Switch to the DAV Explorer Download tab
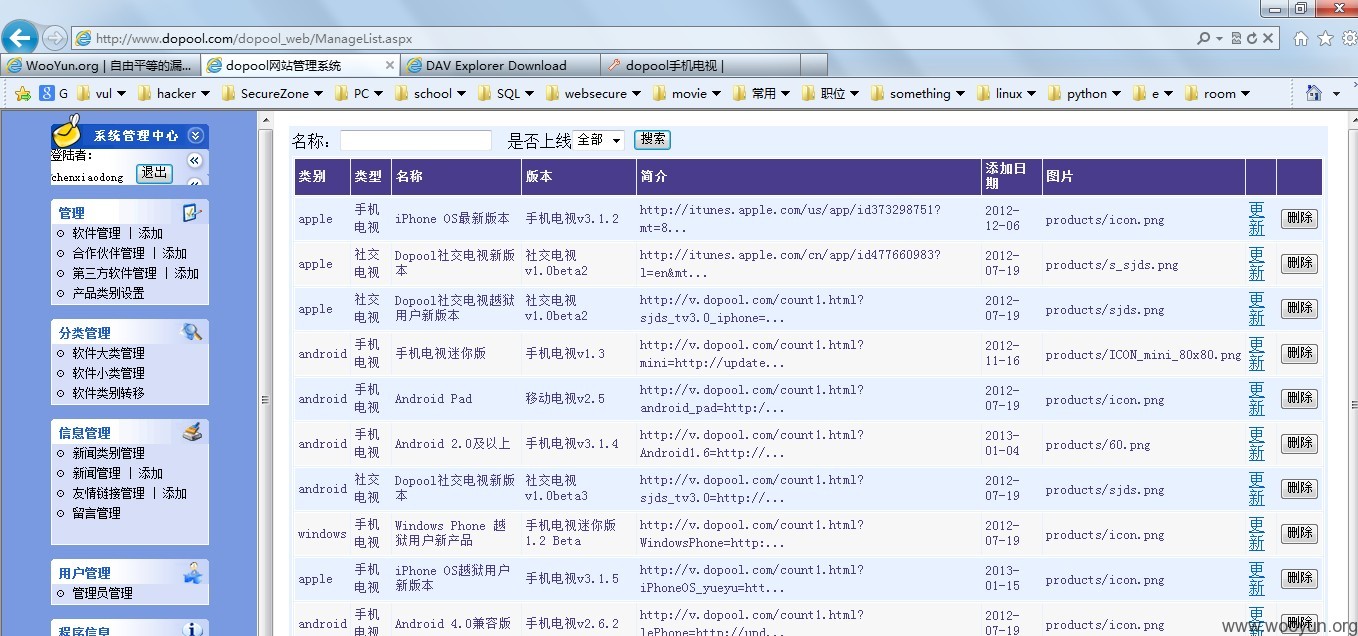The image size is (1358, 636). click(496, 65)
